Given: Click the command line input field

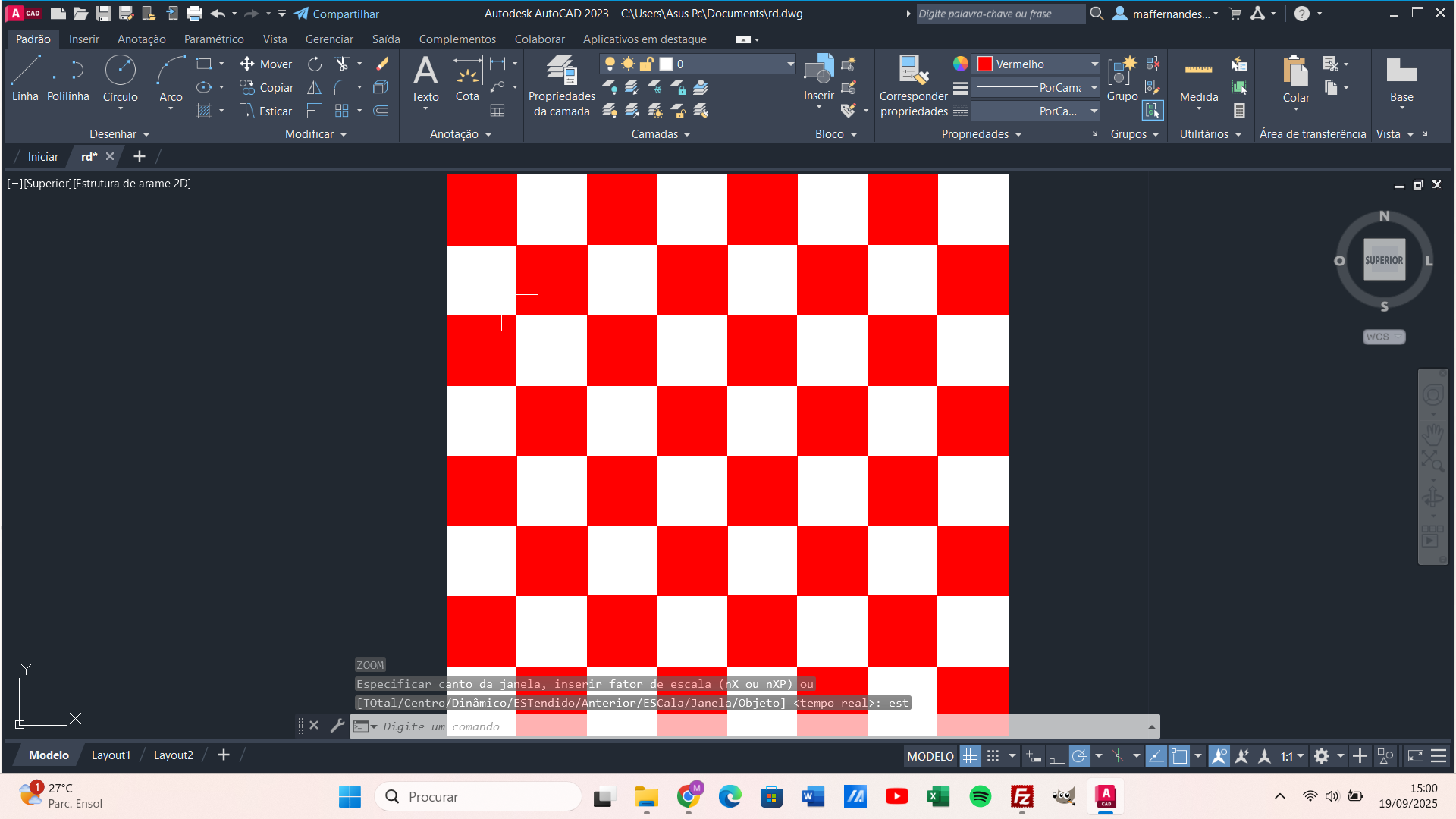Looking at the screenshot, I should [x=682, y=726].
